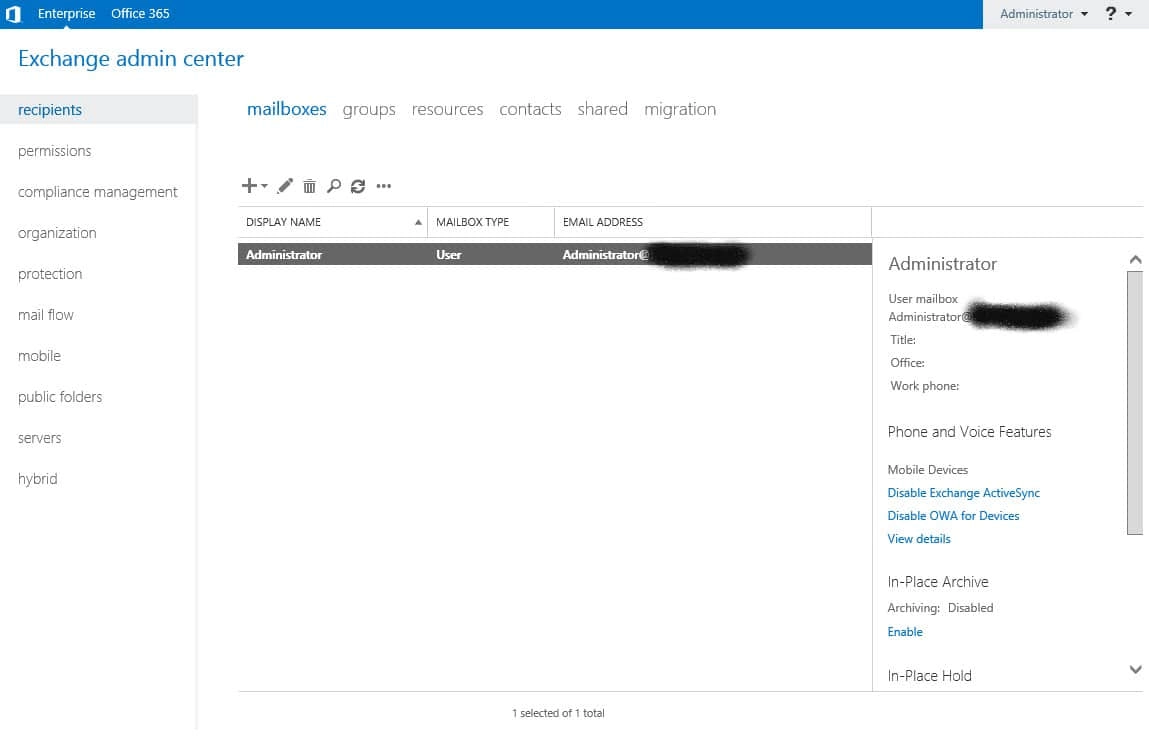
Task: Select the Administrator mailbox row
Action: [x=555, y=254]
